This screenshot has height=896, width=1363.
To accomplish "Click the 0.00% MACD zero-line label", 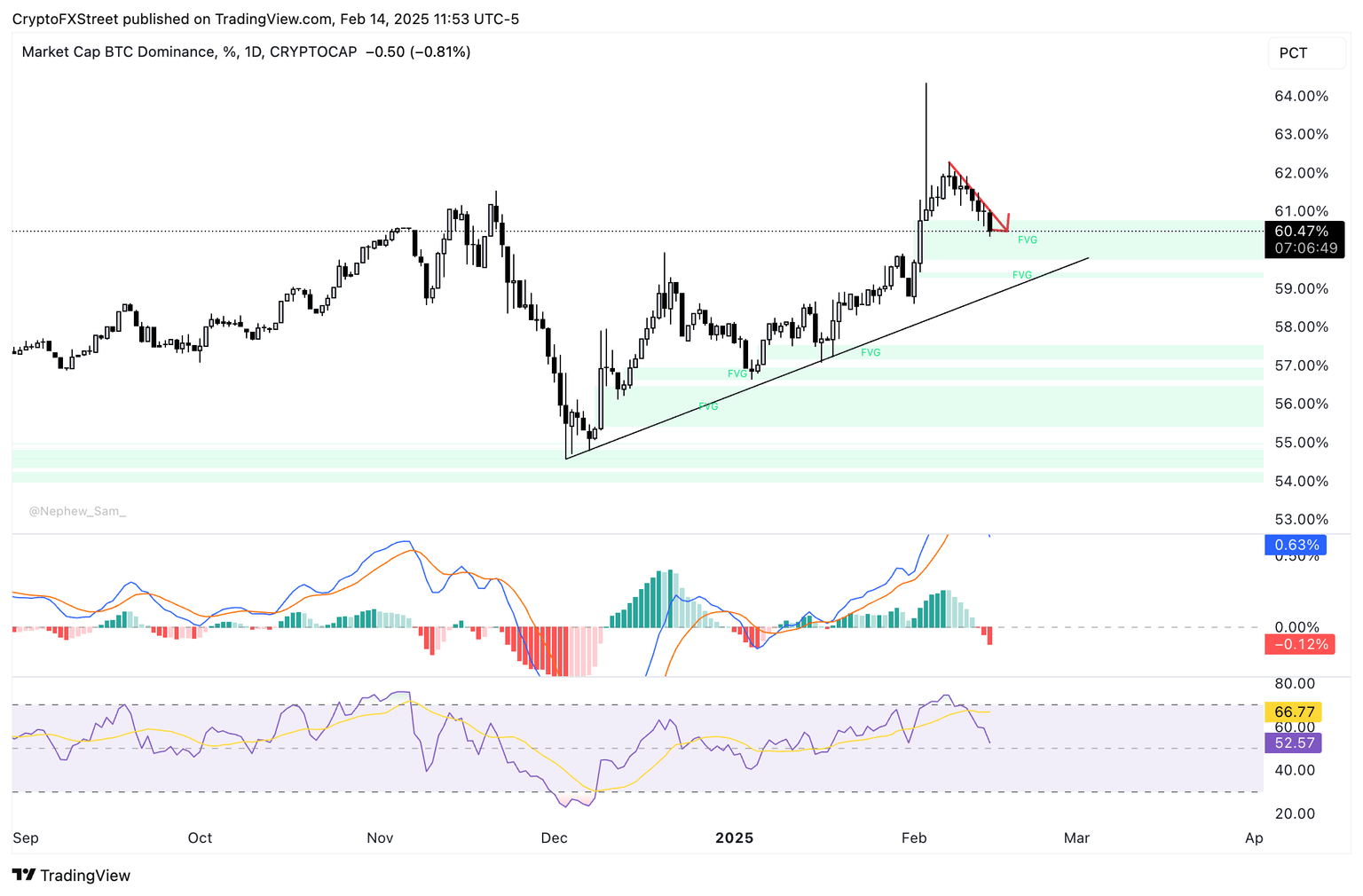I will pos(1297,627).
